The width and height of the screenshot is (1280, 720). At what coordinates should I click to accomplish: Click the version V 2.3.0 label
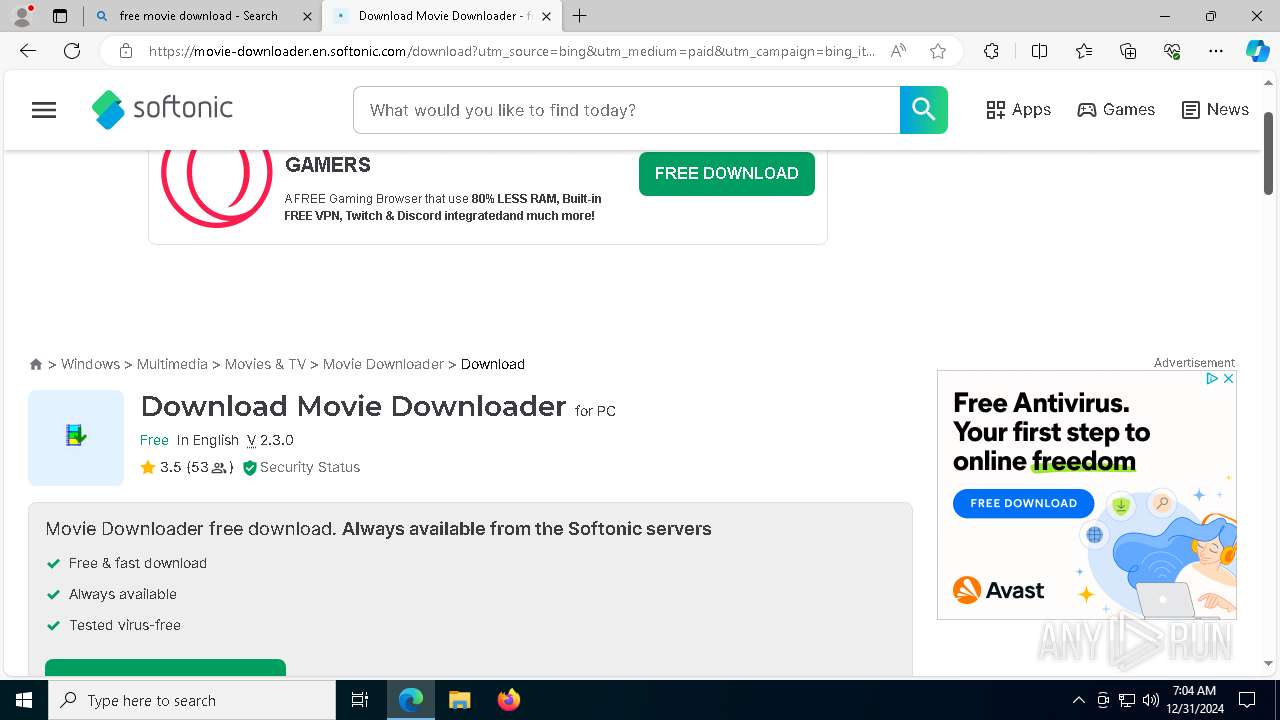click(x=270, y=440)
